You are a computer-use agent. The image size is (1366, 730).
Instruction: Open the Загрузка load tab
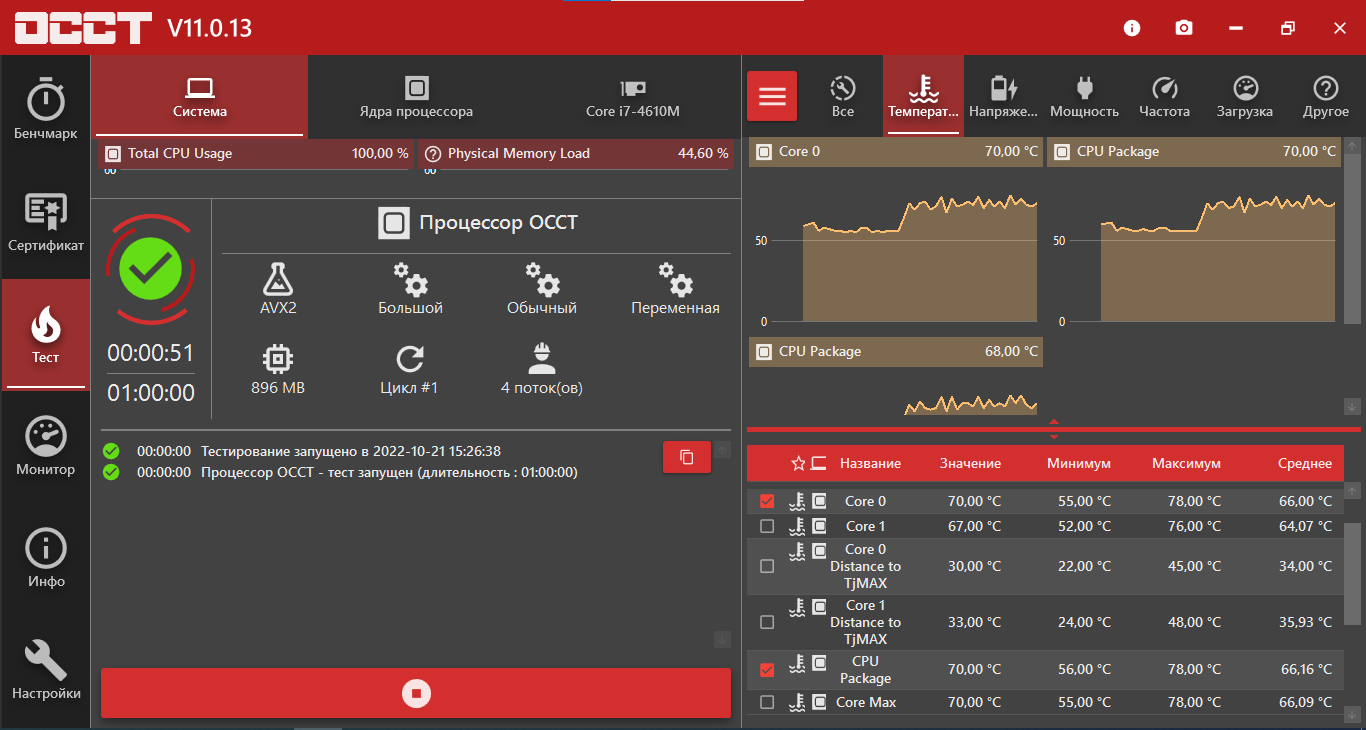coord(1245,96)
